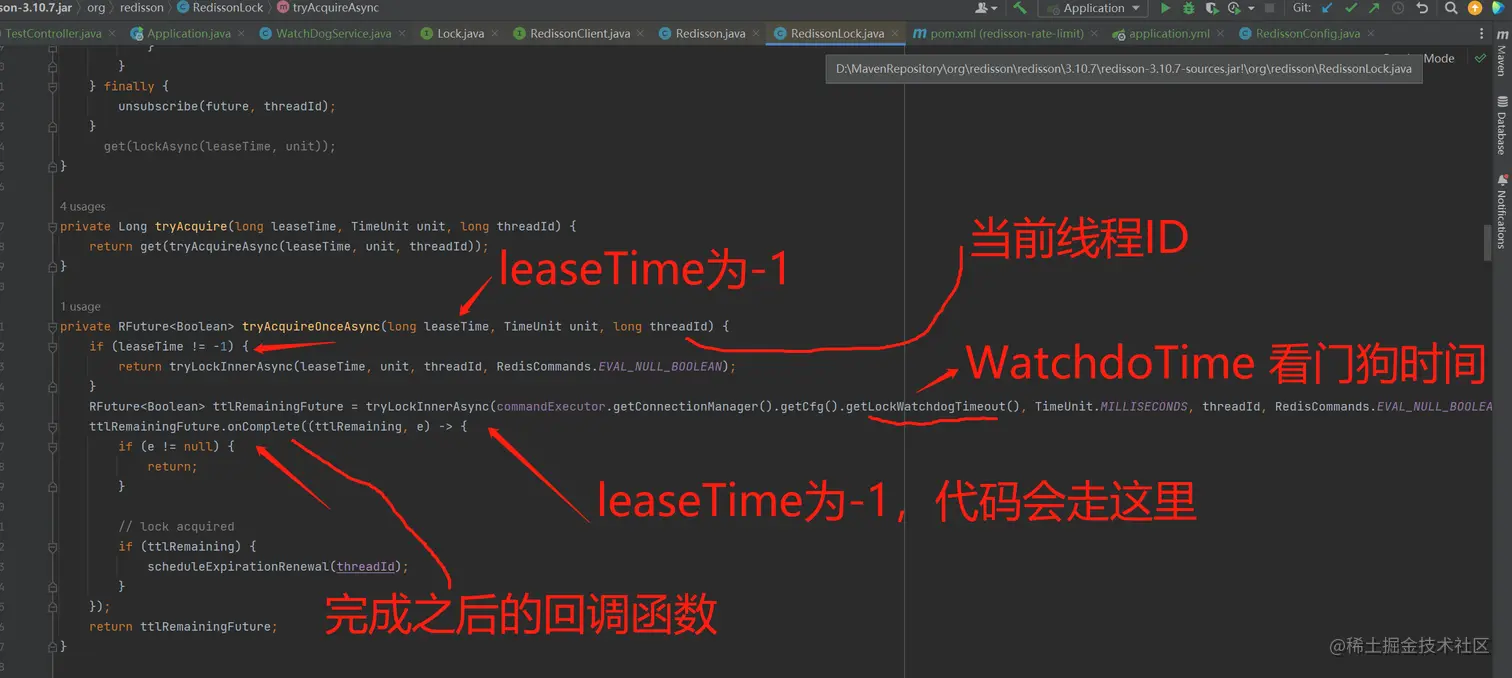
Task: Collapse the tryAcquireOnceAsync method fold marker
Action: click(x=51, y=327)
